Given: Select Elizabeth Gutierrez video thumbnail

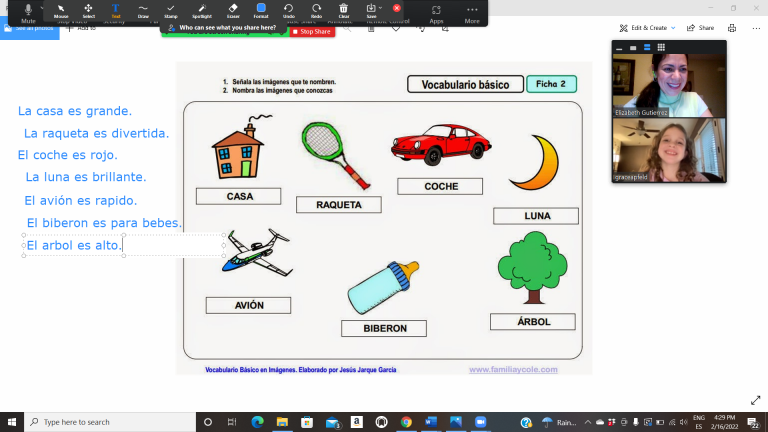Looking at the screenshot, I should [669, 85].
